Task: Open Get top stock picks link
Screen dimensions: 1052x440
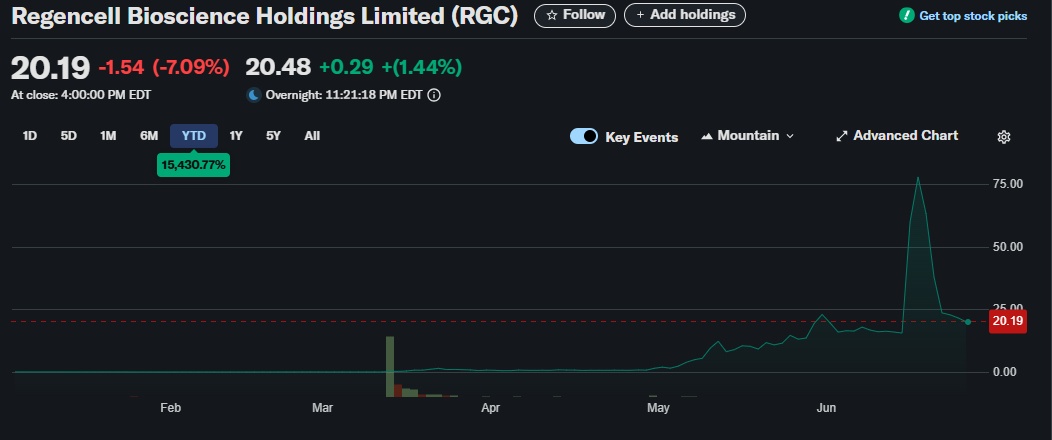Action: [x=973, y=15]
